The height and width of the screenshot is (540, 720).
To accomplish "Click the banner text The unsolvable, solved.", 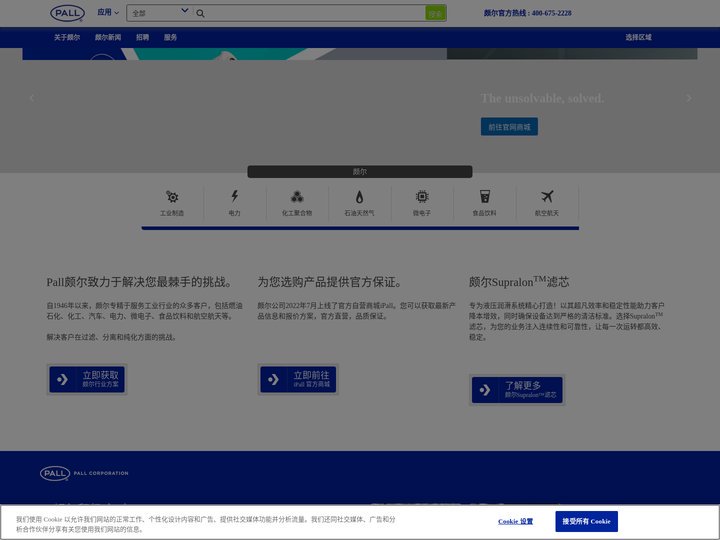I will 542,98.
